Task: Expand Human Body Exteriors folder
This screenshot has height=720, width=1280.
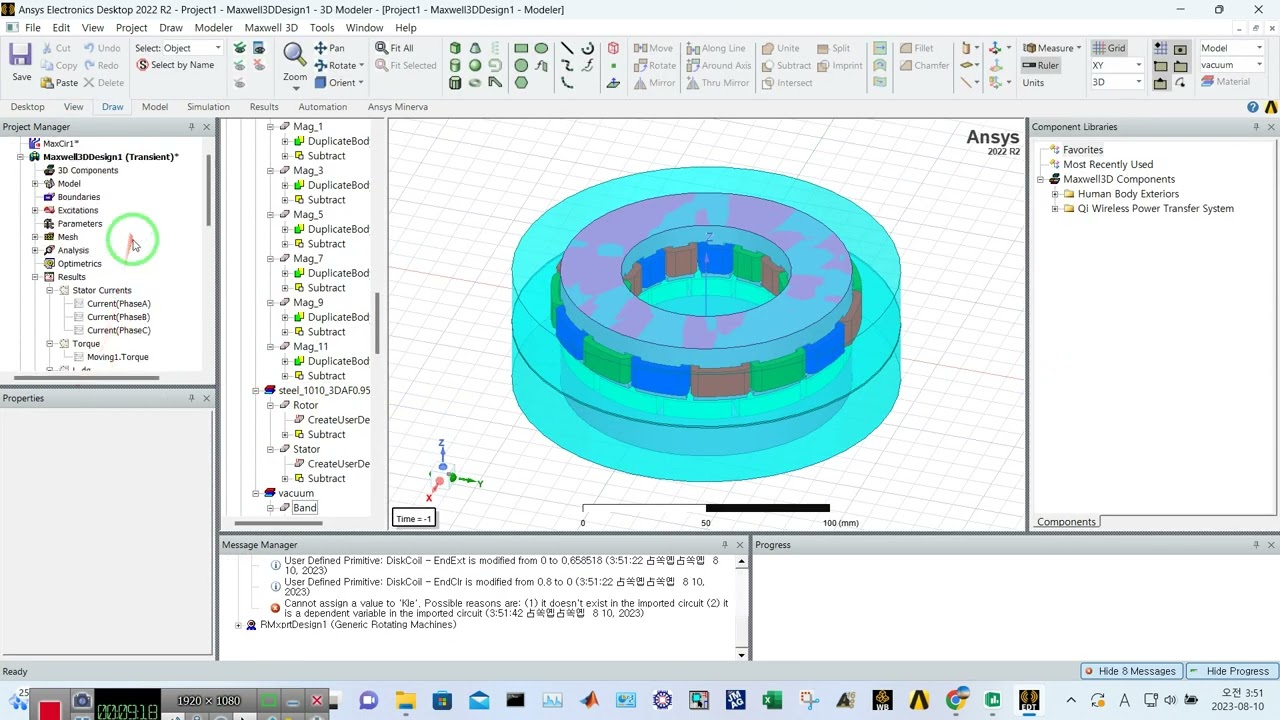Action: [x=1055, y=194]
